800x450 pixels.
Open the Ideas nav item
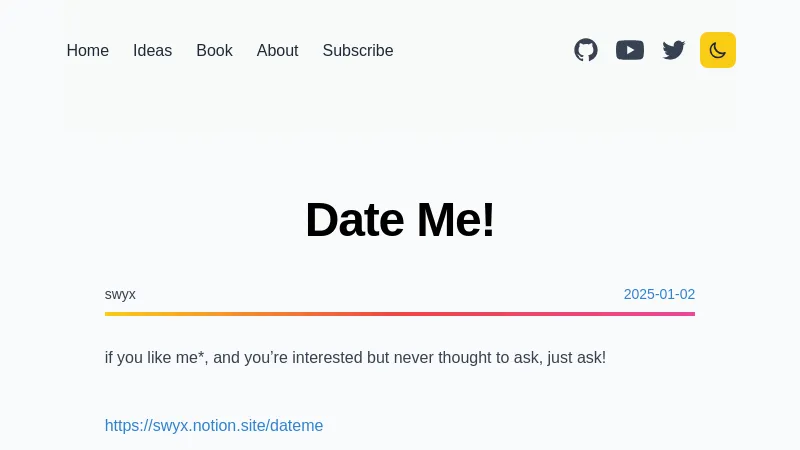tap(153, 51)
